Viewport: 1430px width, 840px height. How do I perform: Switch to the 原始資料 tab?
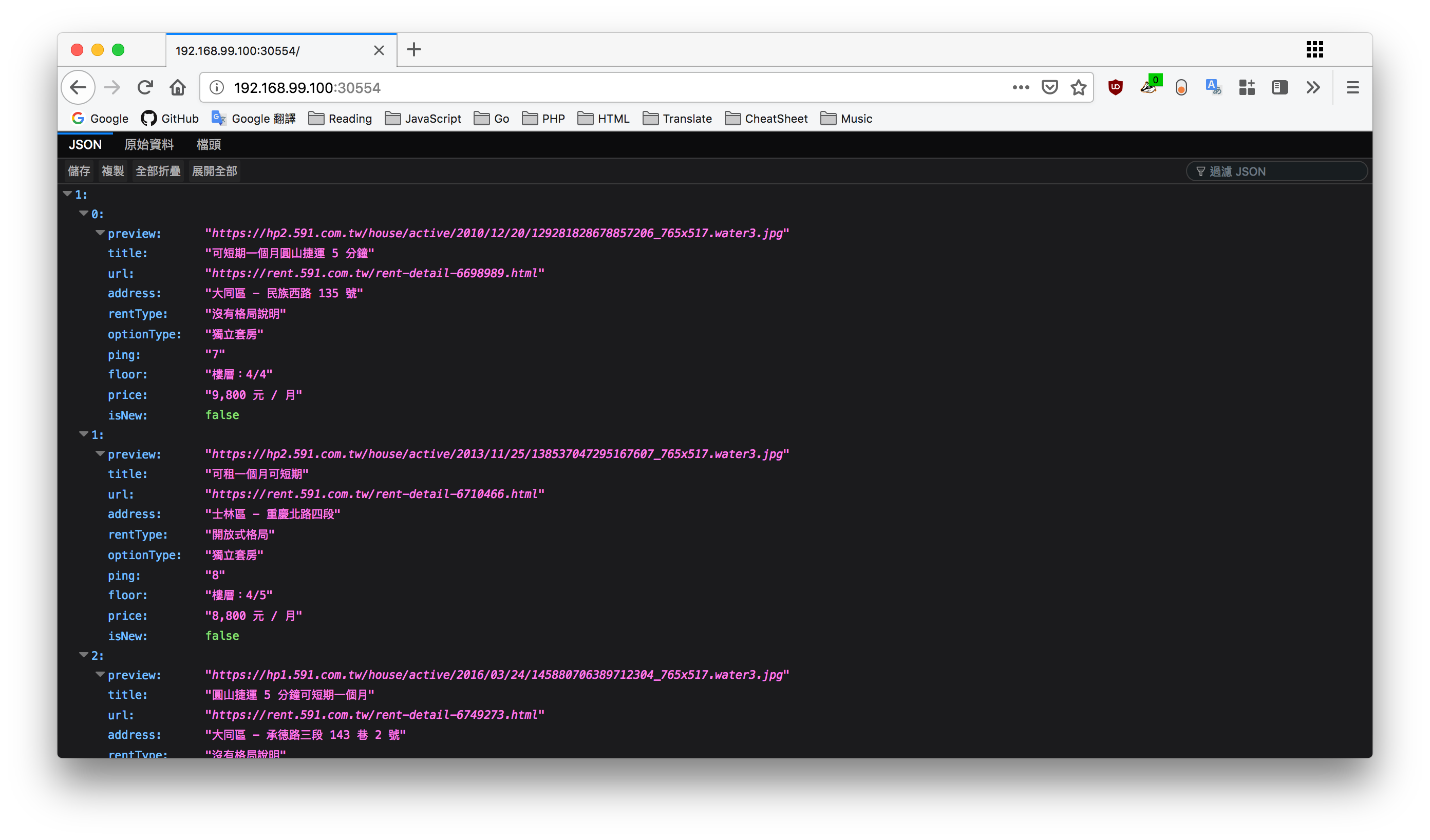click(148, 145)
